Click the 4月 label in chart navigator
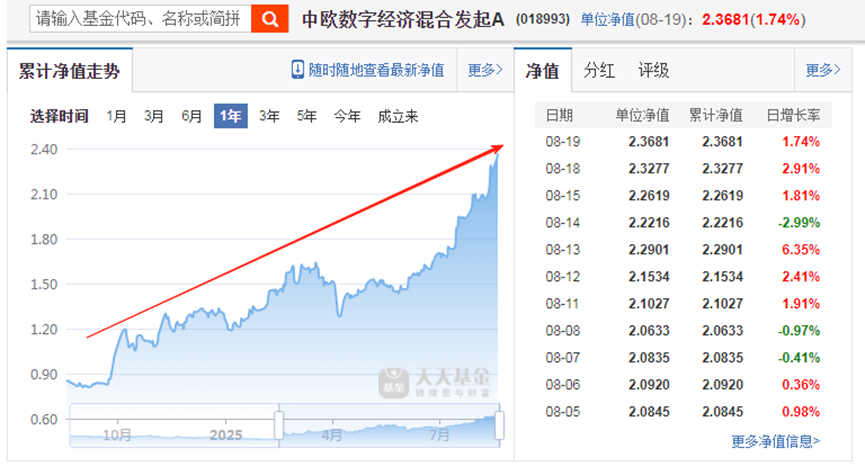Screen dimensions: 865x466 click(332, 435)
